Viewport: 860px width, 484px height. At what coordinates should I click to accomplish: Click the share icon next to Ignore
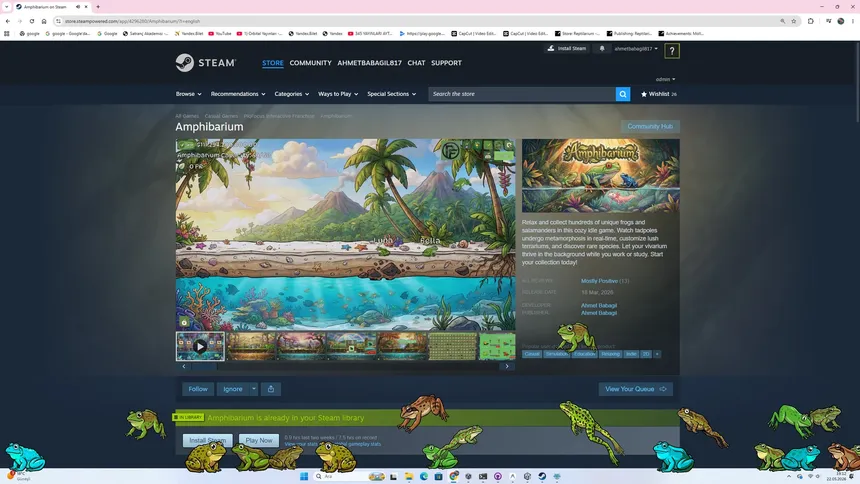pos(270,389)
